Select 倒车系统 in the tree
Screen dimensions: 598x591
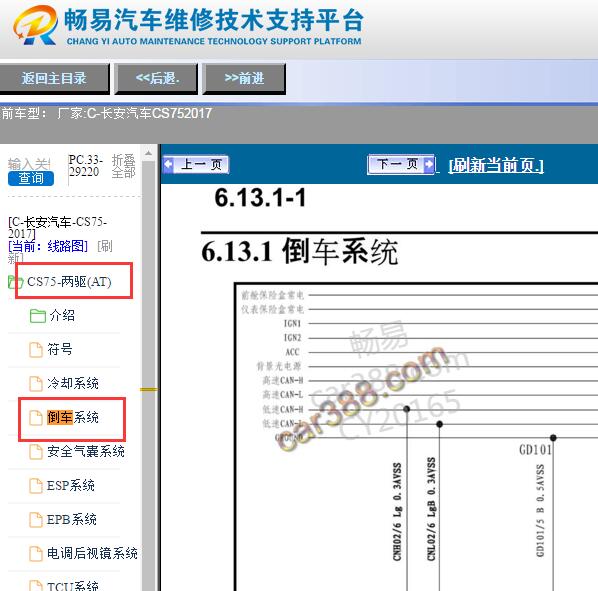coord(73,418)
